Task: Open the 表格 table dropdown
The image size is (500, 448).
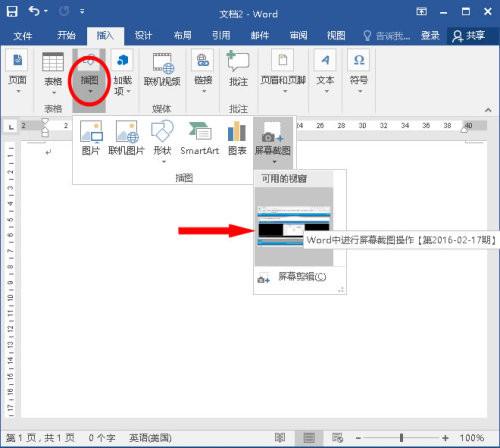Action: [53, 73]
